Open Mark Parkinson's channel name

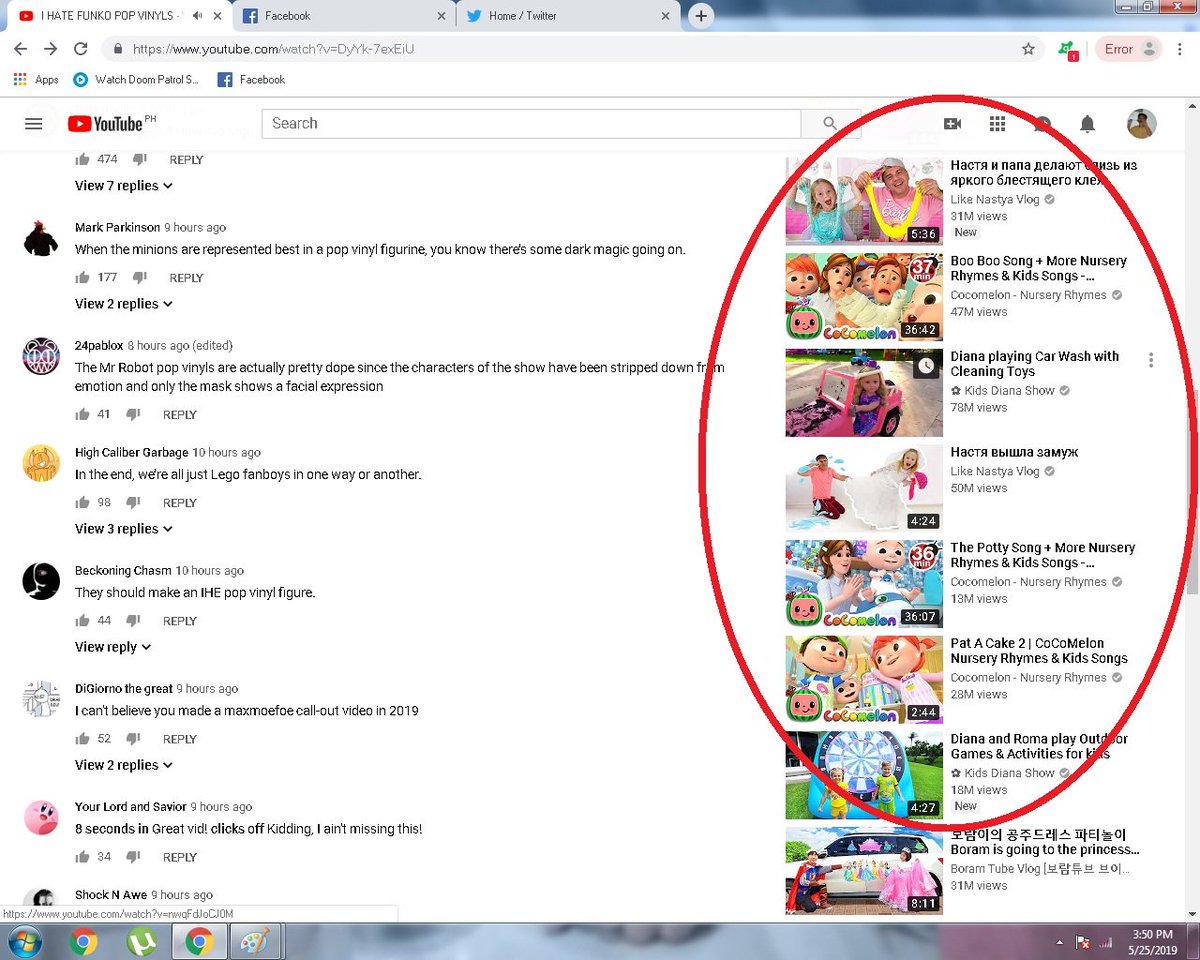tap(117, 228)
